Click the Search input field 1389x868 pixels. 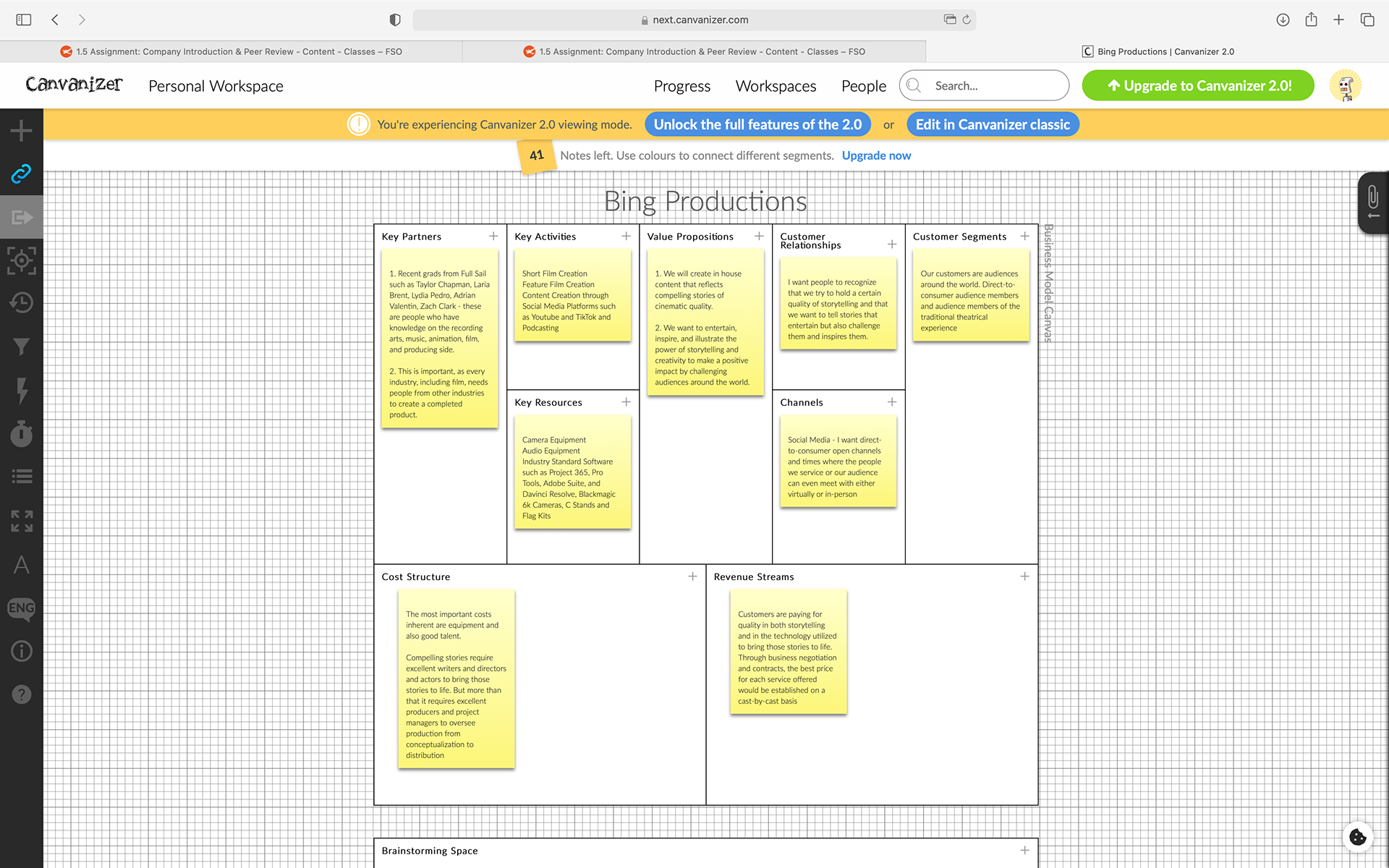pos(984,85)
